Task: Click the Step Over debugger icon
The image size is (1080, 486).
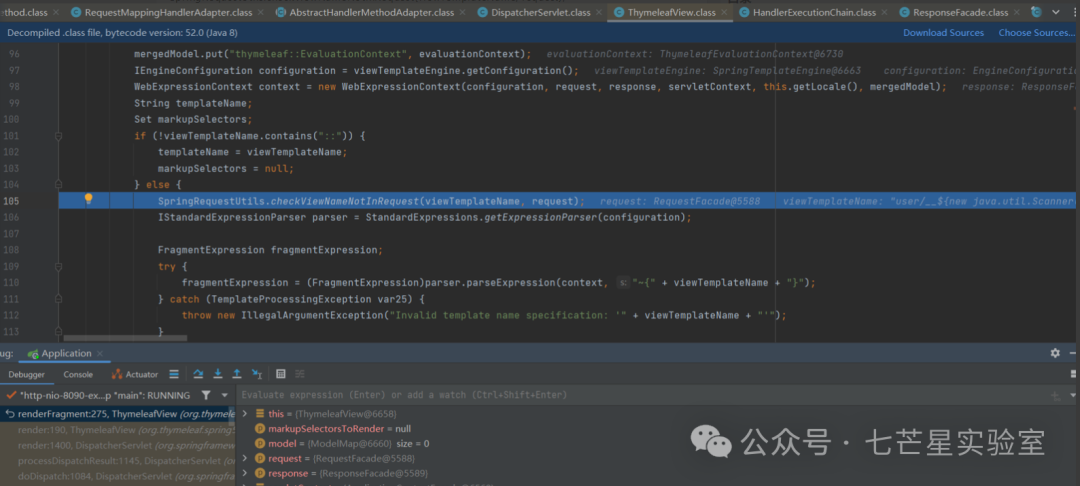Action: pyautogui.click(x=198, y=374)
